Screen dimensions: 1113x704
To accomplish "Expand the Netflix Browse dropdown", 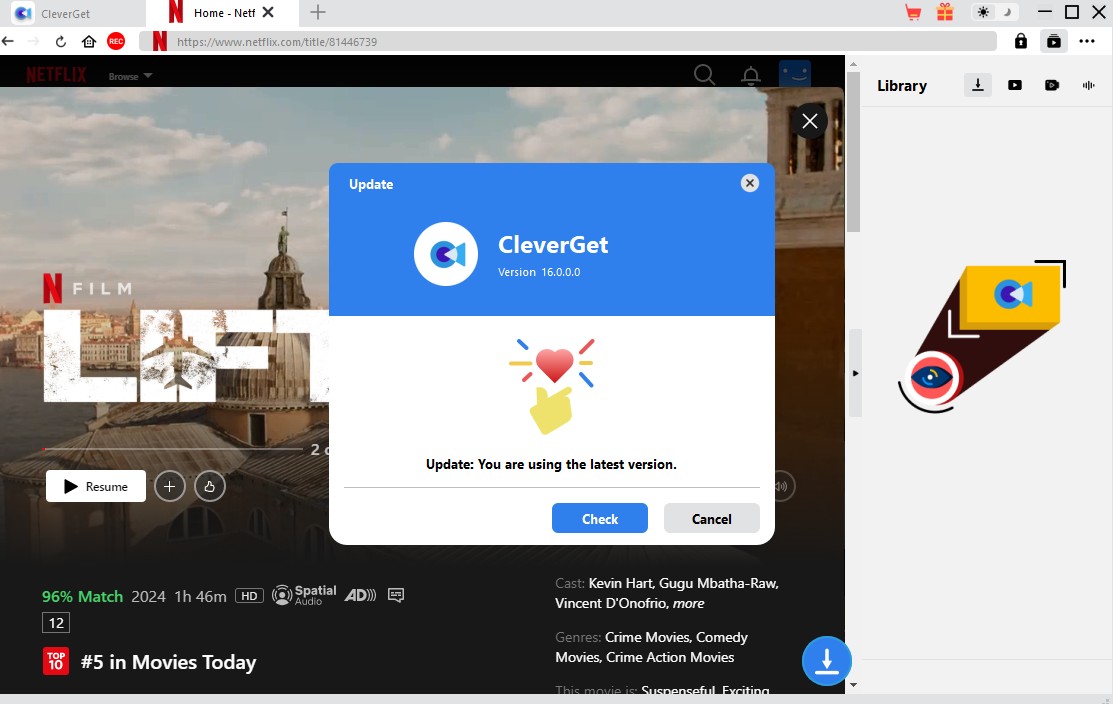I will coord(131,76).
